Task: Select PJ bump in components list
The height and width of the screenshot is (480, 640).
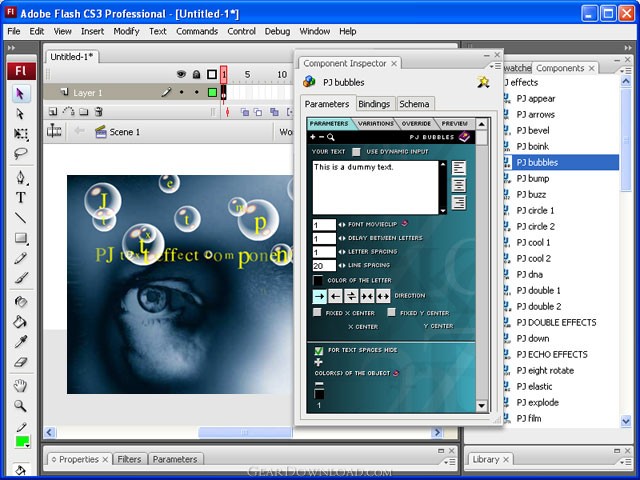Action: 532,178
